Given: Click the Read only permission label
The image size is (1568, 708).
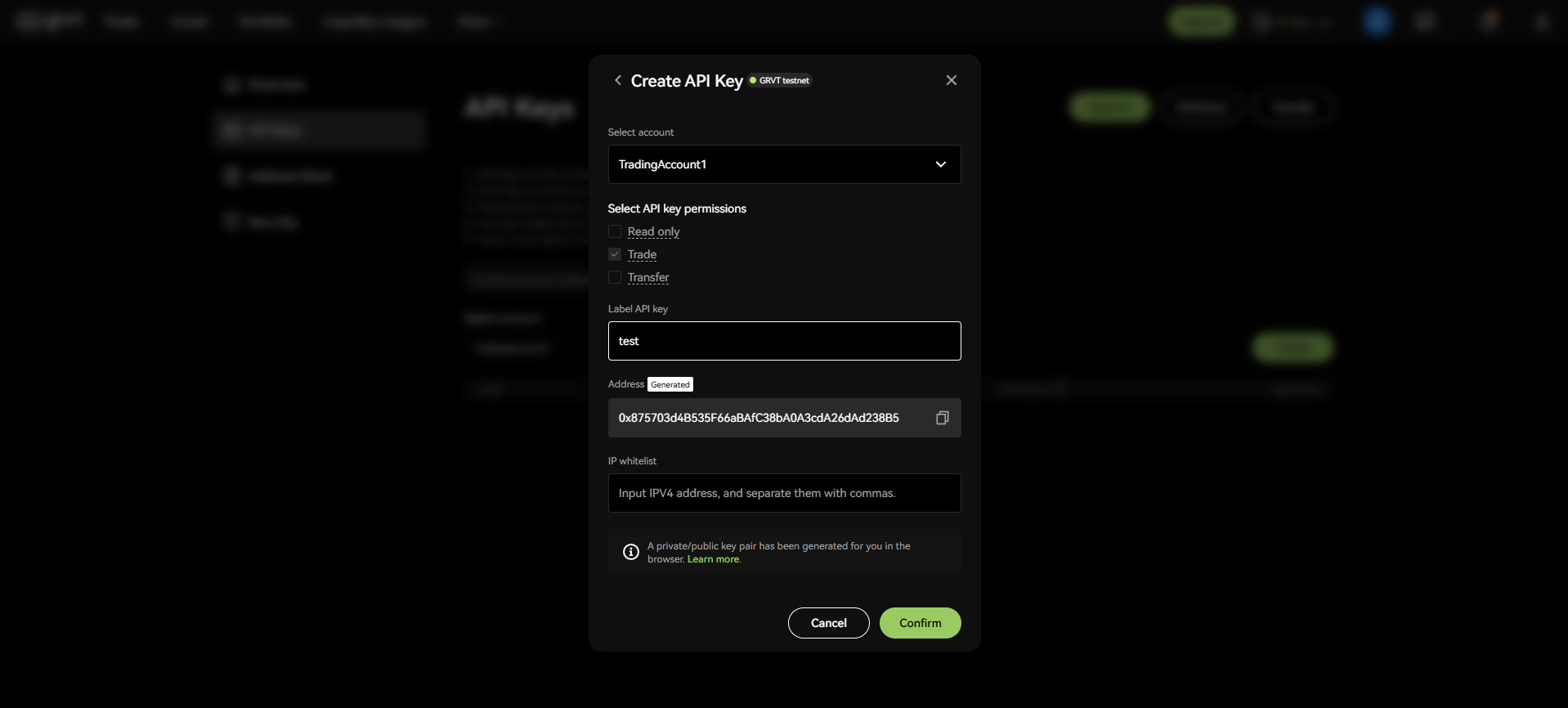Looking at the screenshot, I should click(x=653, y=231).
